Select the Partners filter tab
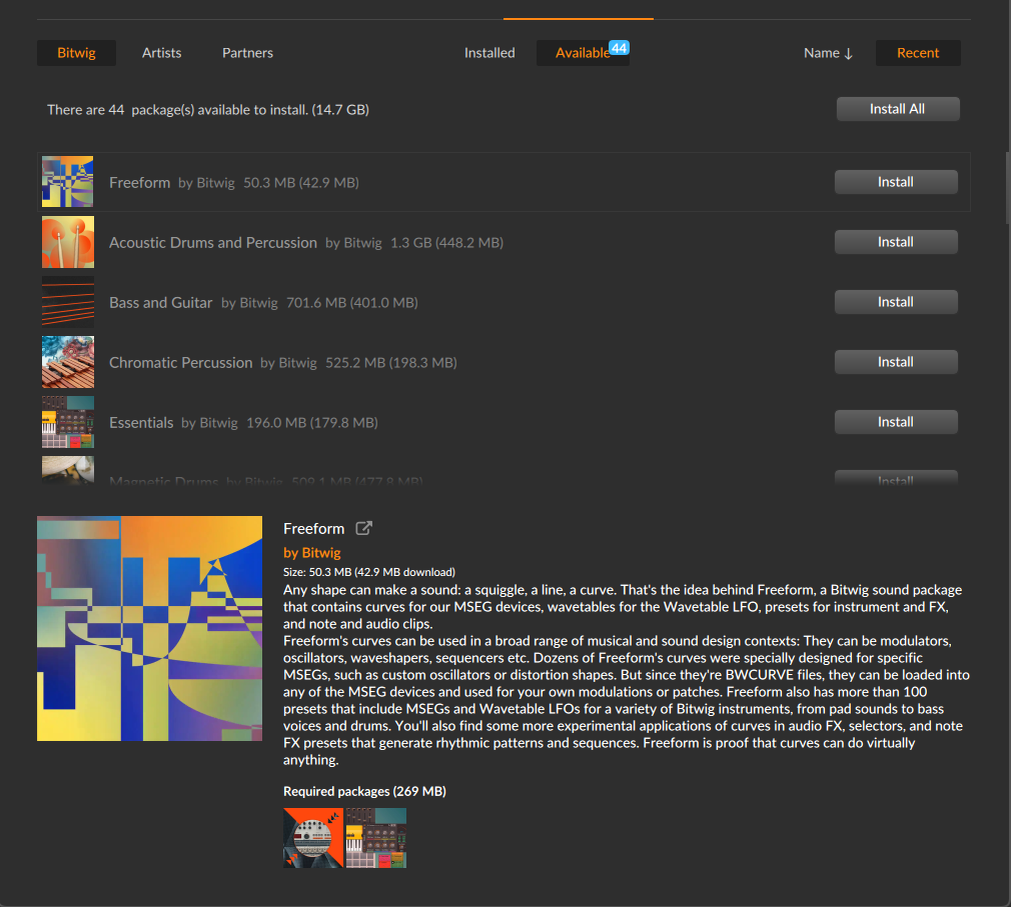Image resolution: width=1011 pixels, height=907 pixels. pos(248,53)
